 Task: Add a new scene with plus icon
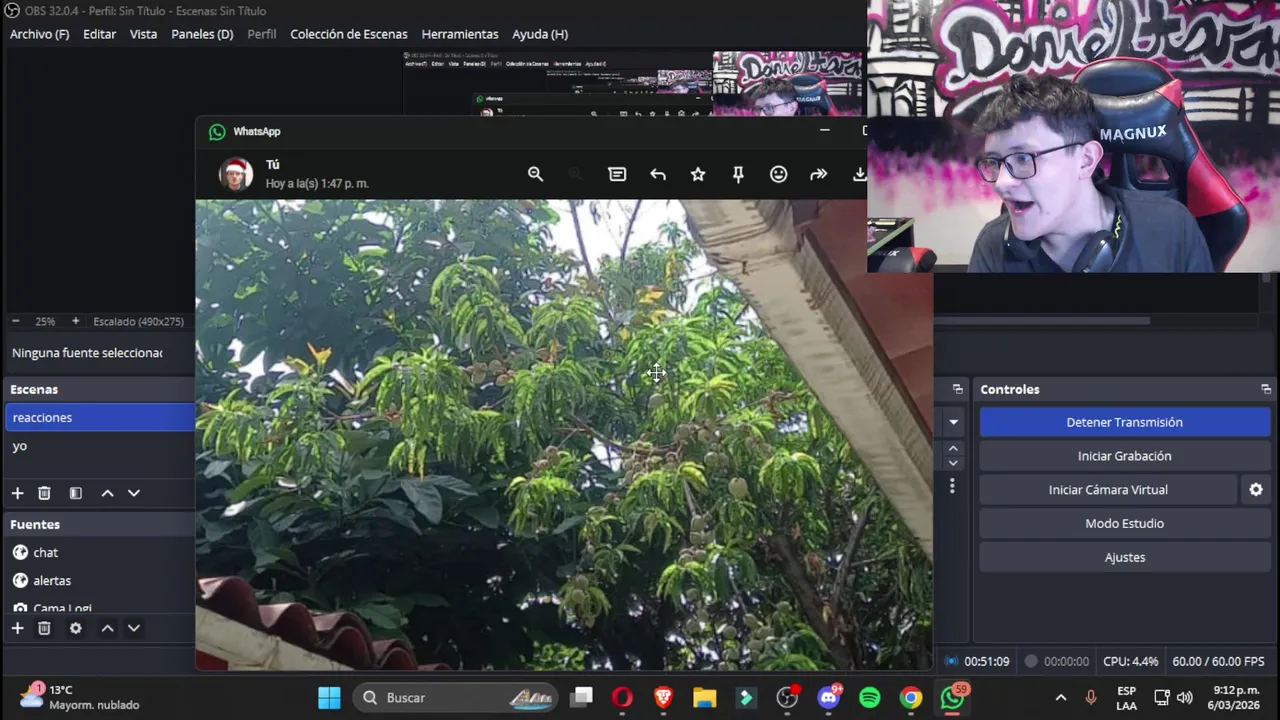tap(17, 493)
